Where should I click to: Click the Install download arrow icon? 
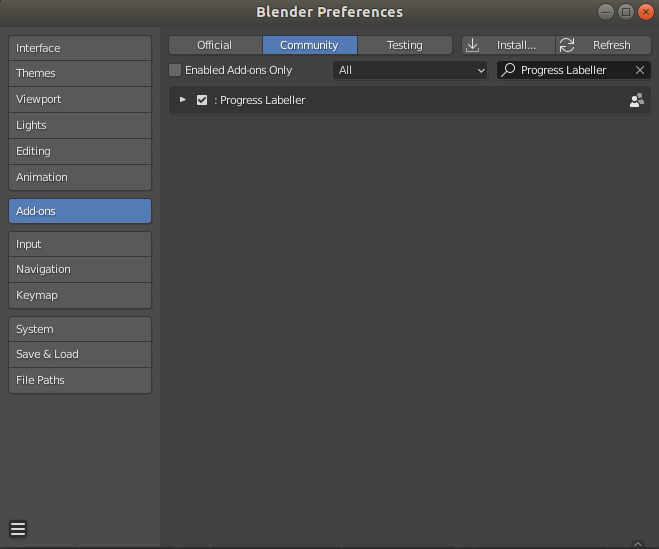[x=472, y=45]
